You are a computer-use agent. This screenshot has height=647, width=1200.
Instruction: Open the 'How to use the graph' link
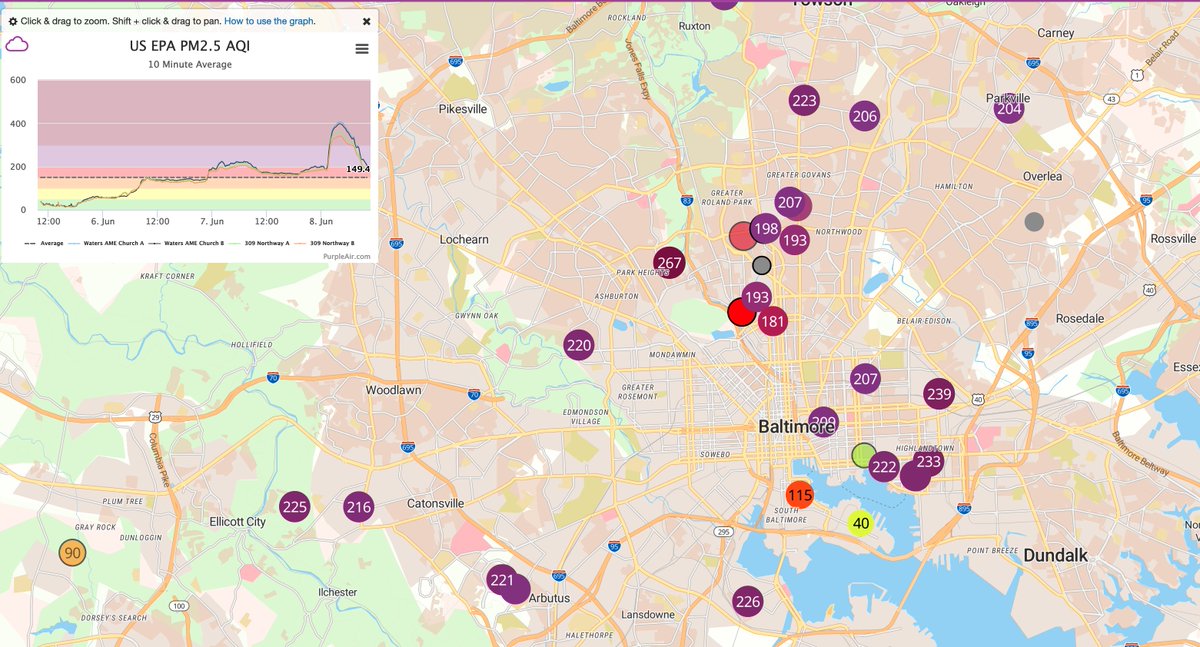pos(270,21)
